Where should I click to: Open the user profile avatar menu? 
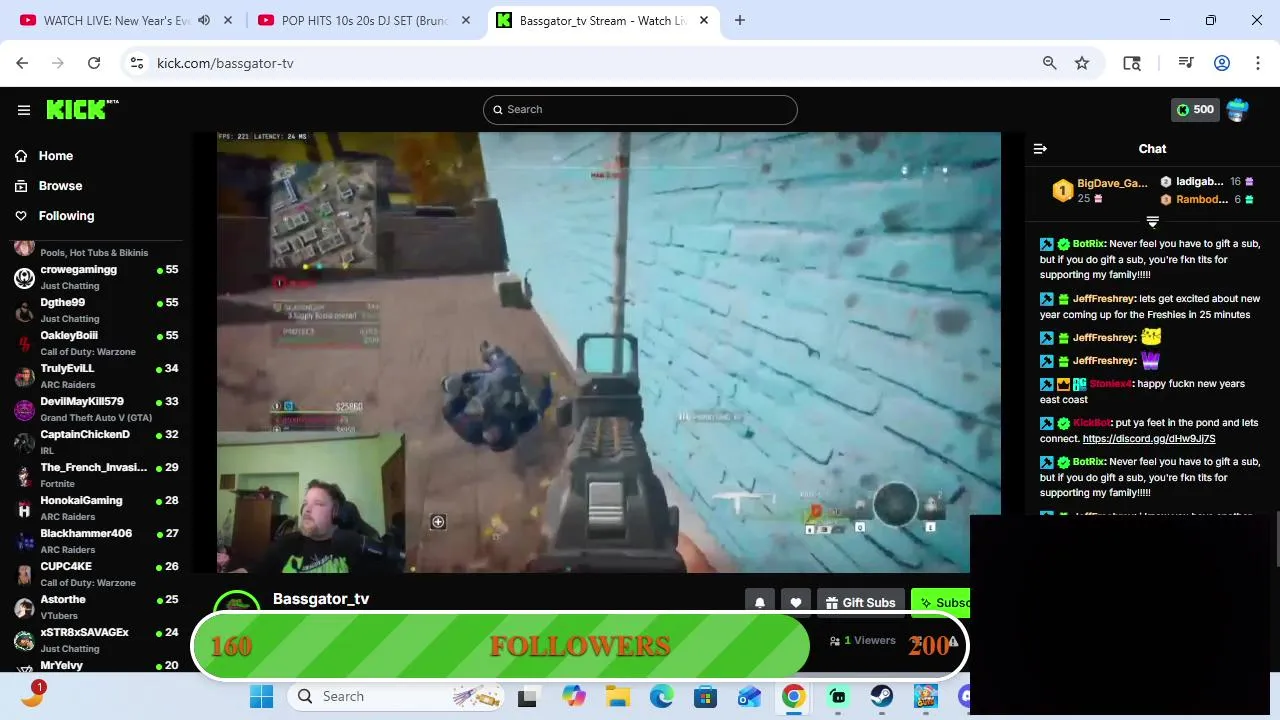click(1237, 110)
